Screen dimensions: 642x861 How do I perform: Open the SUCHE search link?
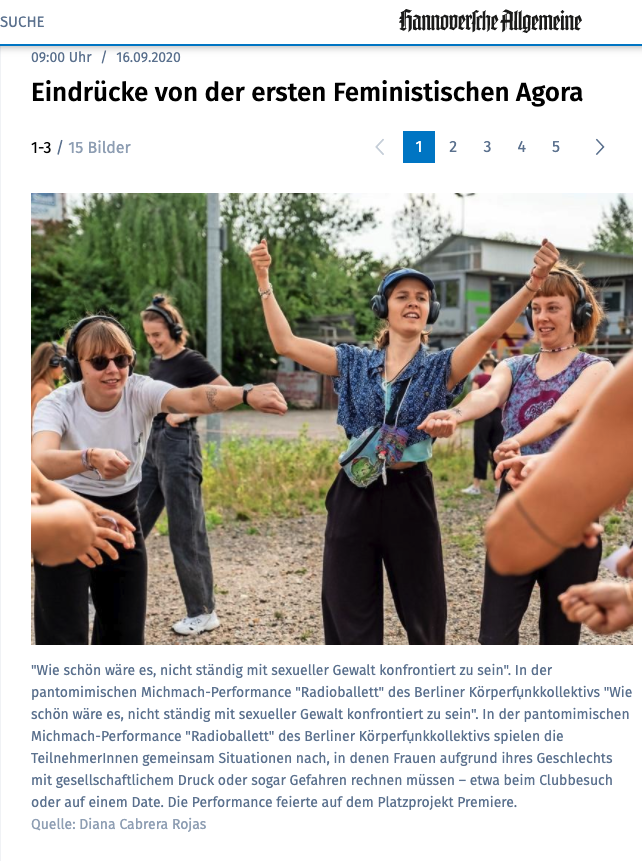pos(22,22)
